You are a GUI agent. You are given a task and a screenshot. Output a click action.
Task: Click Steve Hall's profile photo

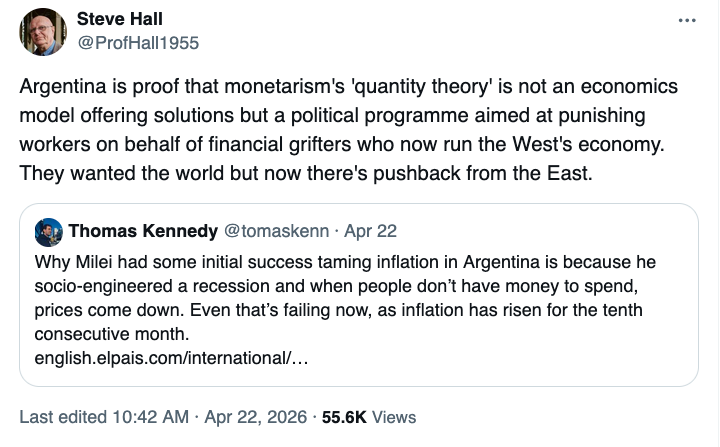pyautogui.click(x=44, y=32)
